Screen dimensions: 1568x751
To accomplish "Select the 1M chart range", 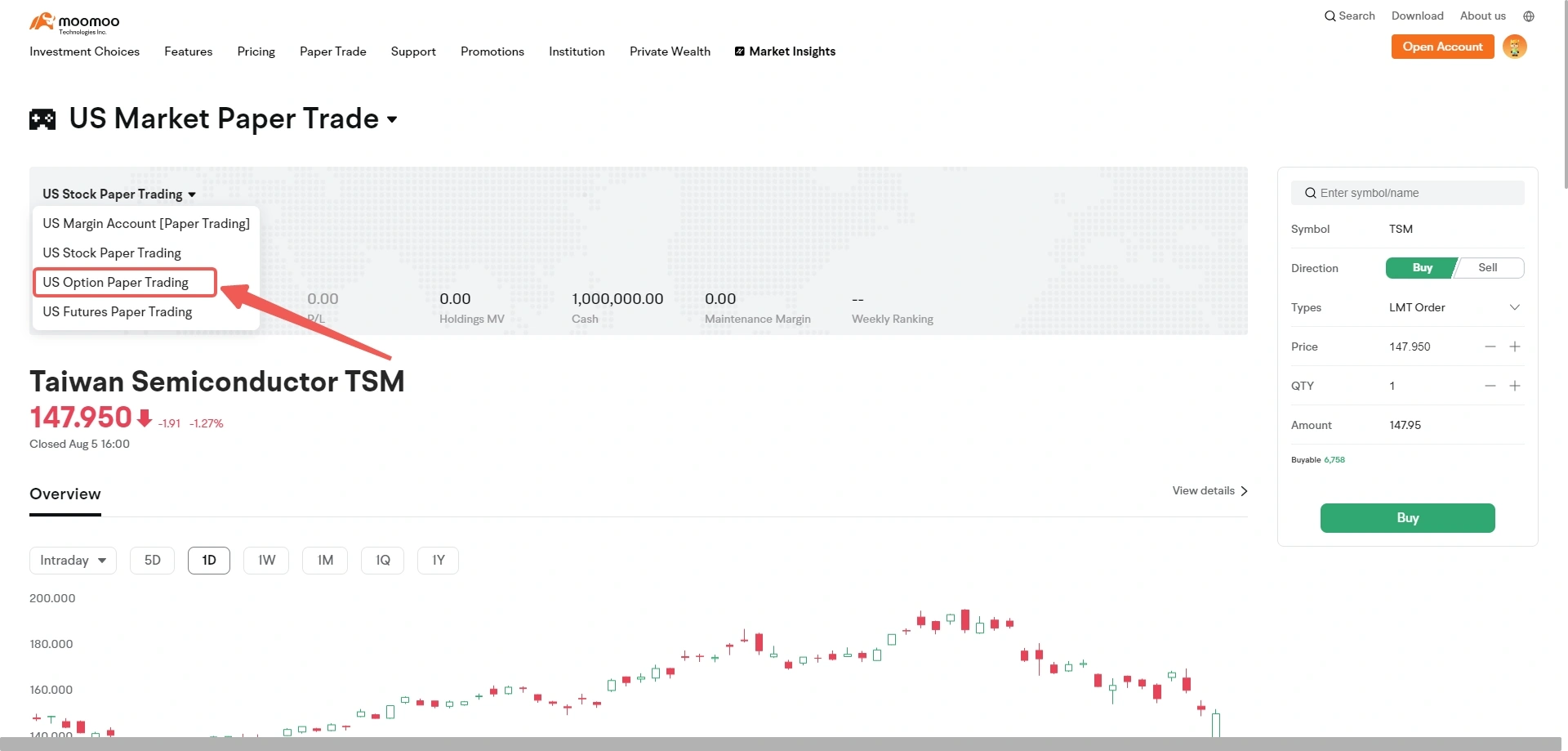I will pos(325,561).
